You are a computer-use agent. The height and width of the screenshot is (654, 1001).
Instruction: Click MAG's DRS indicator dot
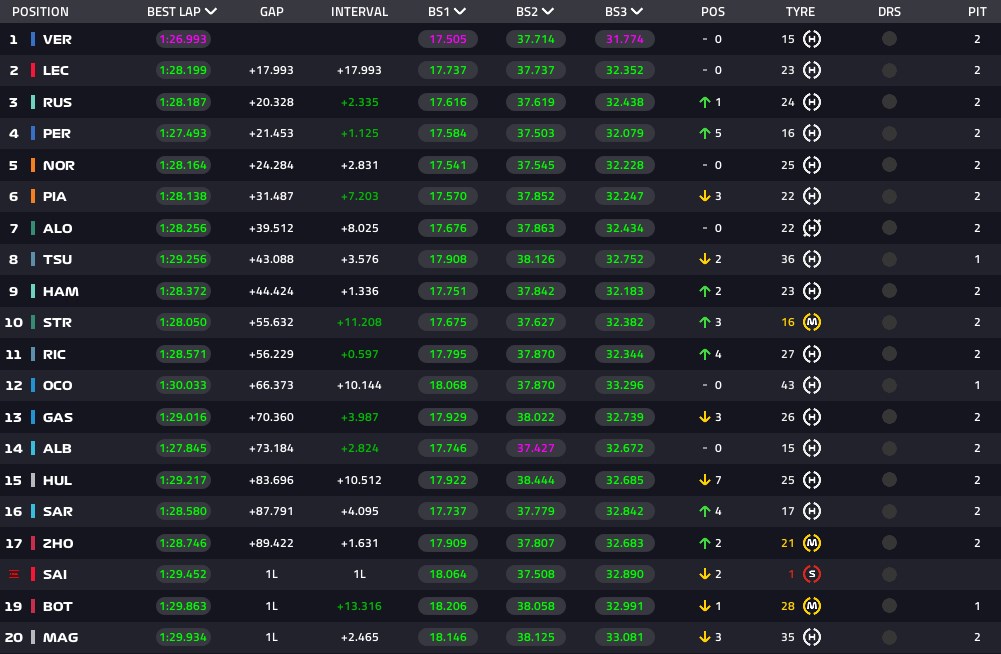point(889,637)
